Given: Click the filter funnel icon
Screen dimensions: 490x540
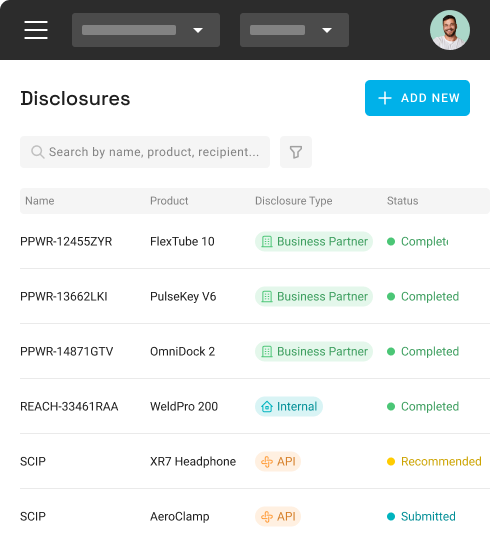Looking at the screenshot, I should pos(296,152).
